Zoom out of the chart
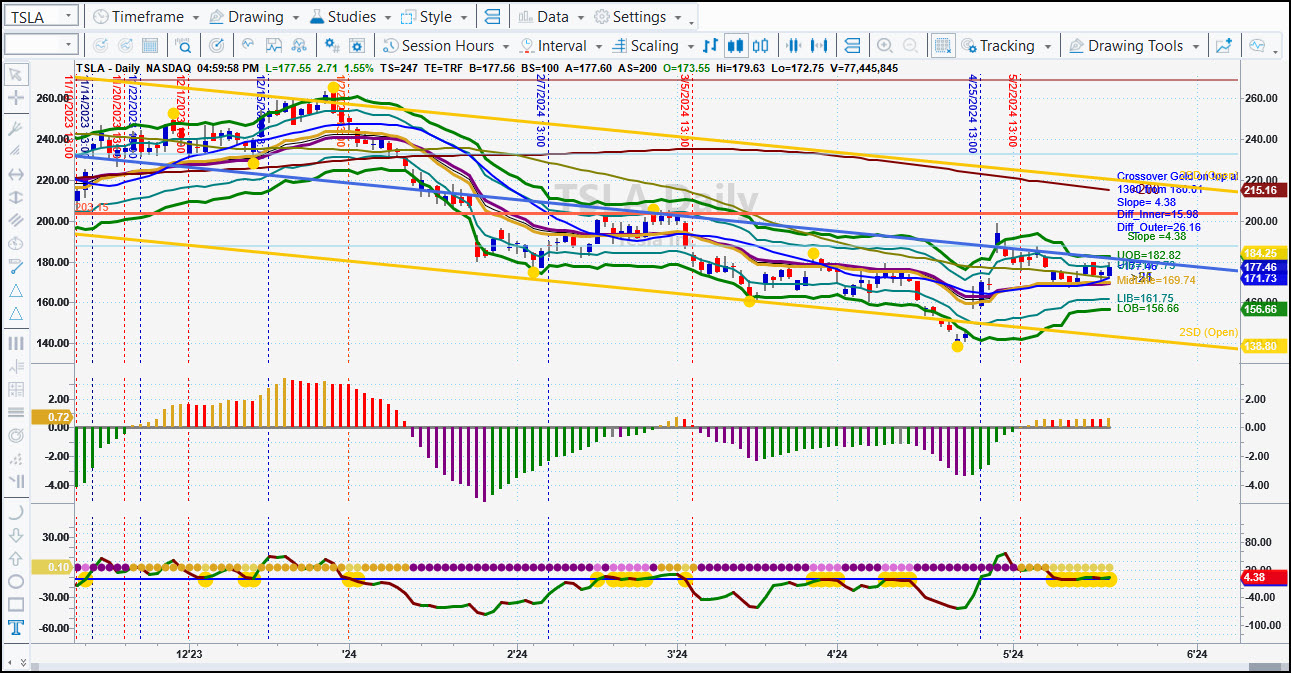Image resolution: width=1291 pixels, height=673 pixels. click(x=910, y=46)
